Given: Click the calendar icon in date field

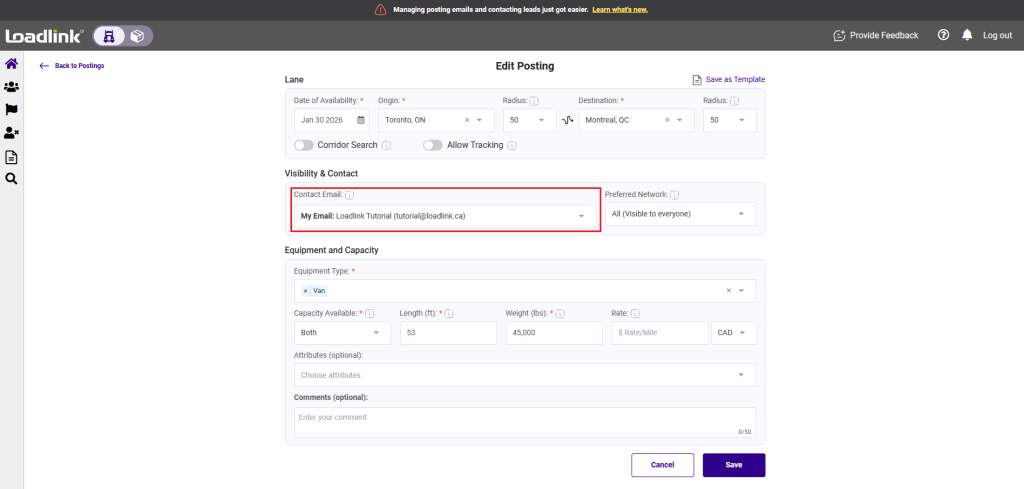Looking at the screenshot, I should click(x=361, y=120).
